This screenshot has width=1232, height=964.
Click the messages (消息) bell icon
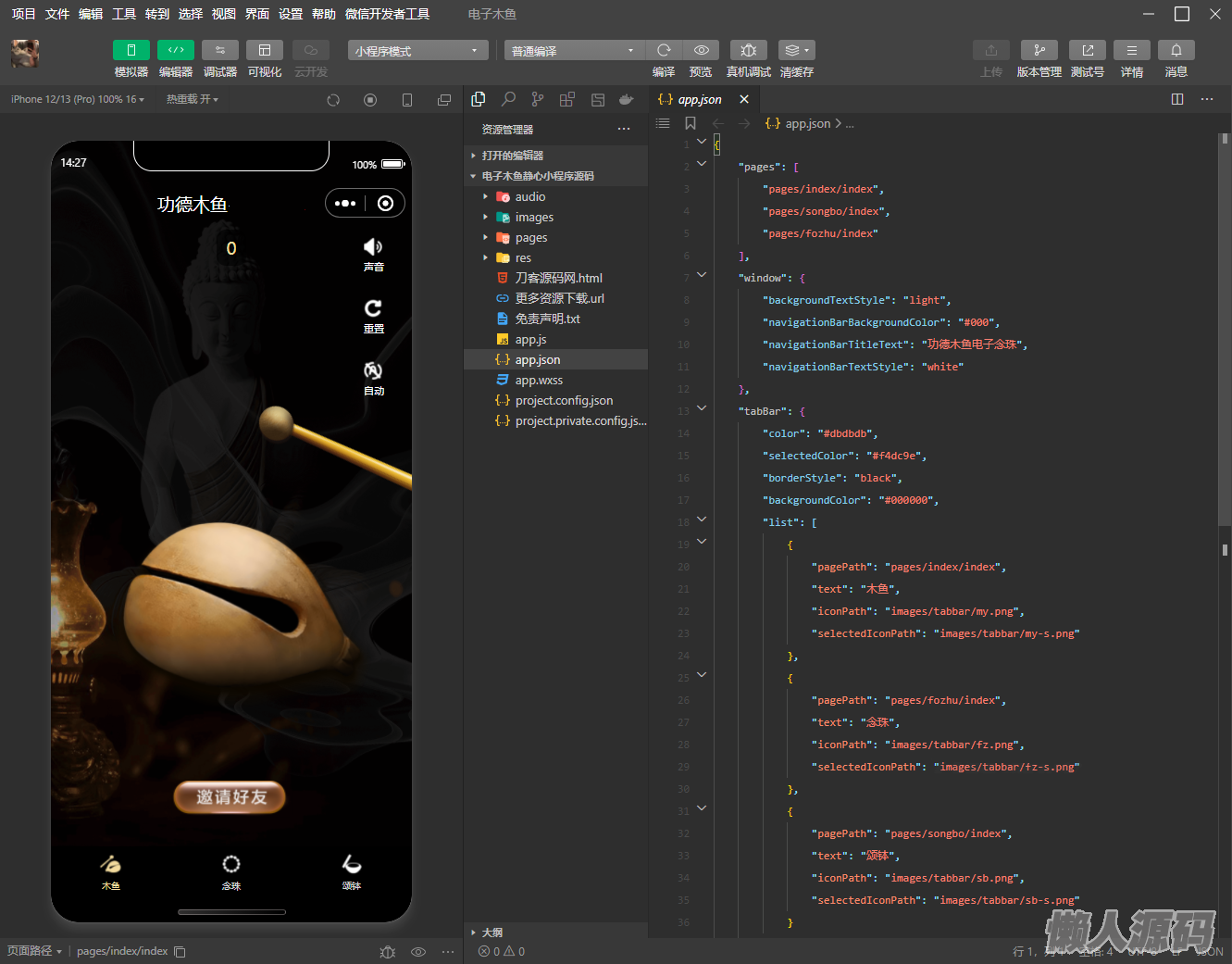pyautogui.click(x=1176, y=51)
